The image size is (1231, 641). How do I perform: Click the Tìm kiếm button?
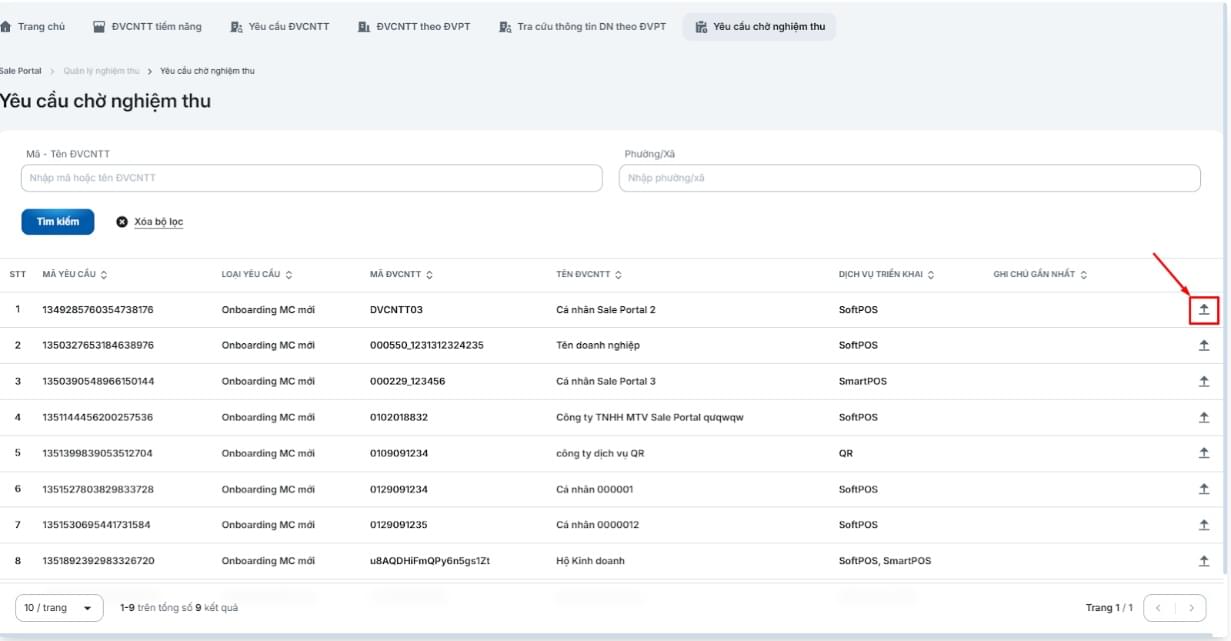[x=58, y=222]
